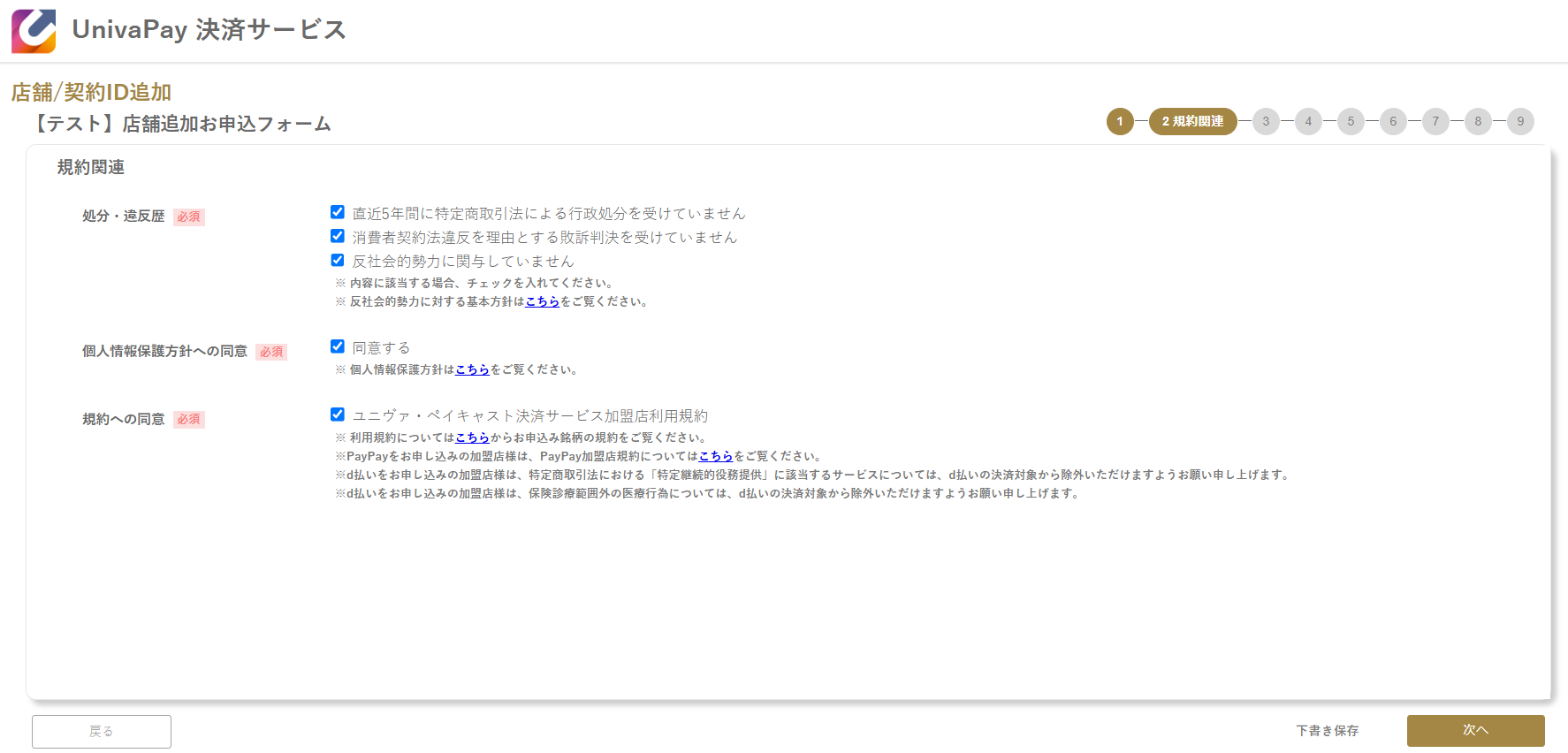
Task: Jump to step 7 in progress bar
Action: (1435, 121)
